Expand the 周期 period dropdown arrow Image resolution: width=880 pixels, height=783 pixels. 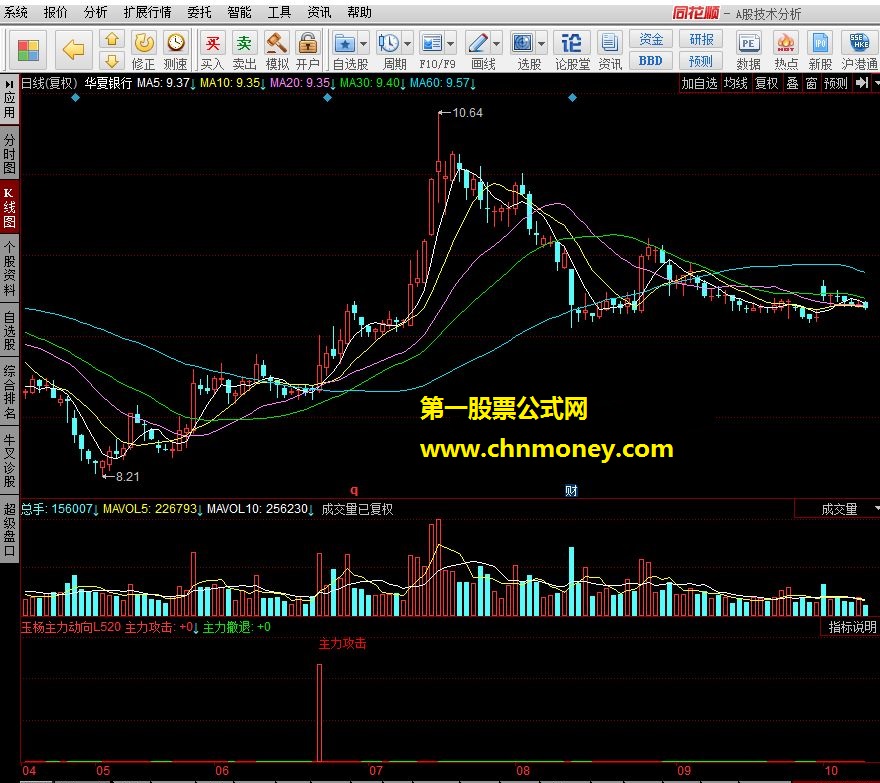click(407, 43)
